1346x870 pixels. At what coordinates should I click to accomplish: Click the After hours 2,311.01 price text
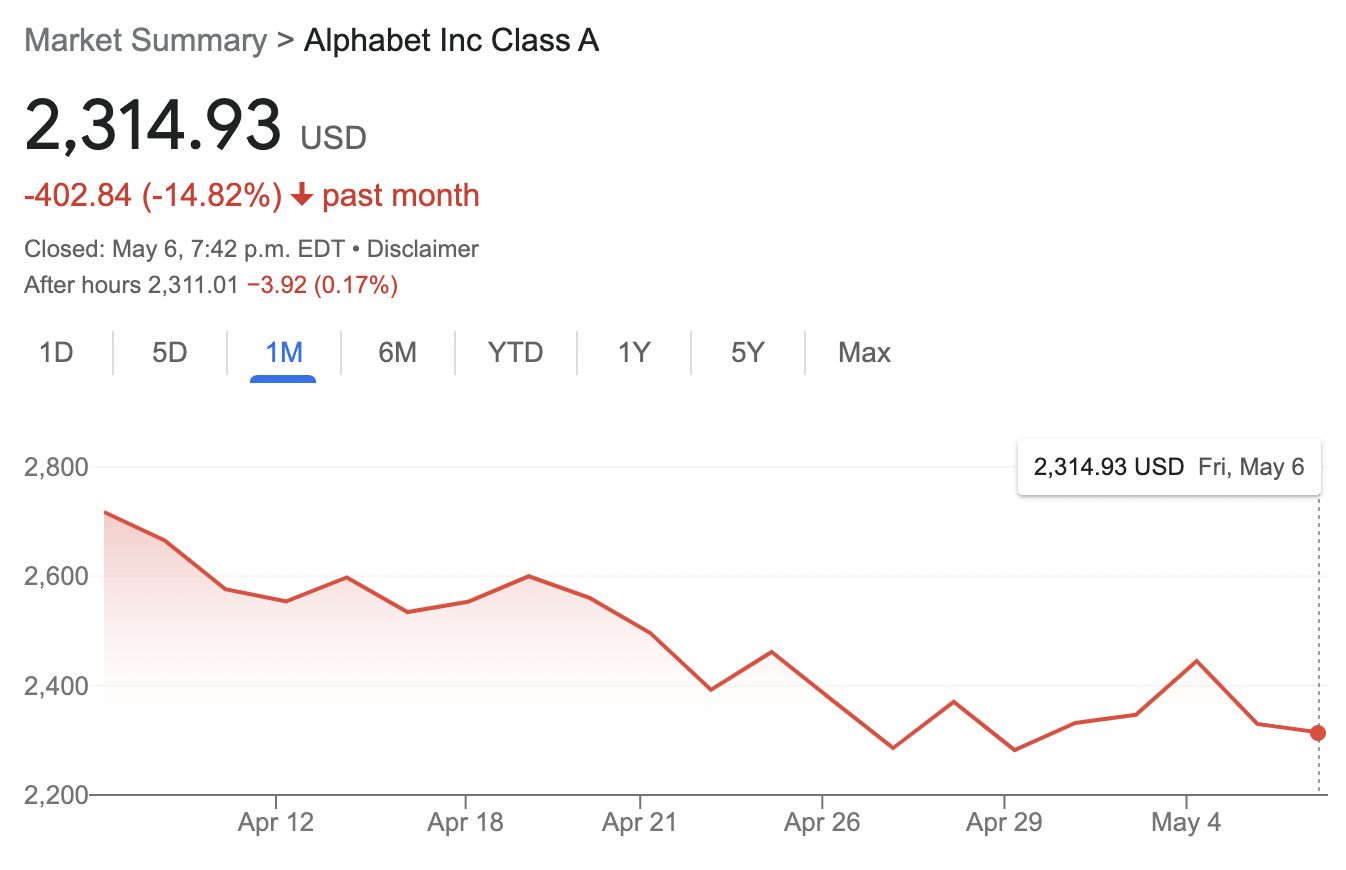[x=131, y=286]
